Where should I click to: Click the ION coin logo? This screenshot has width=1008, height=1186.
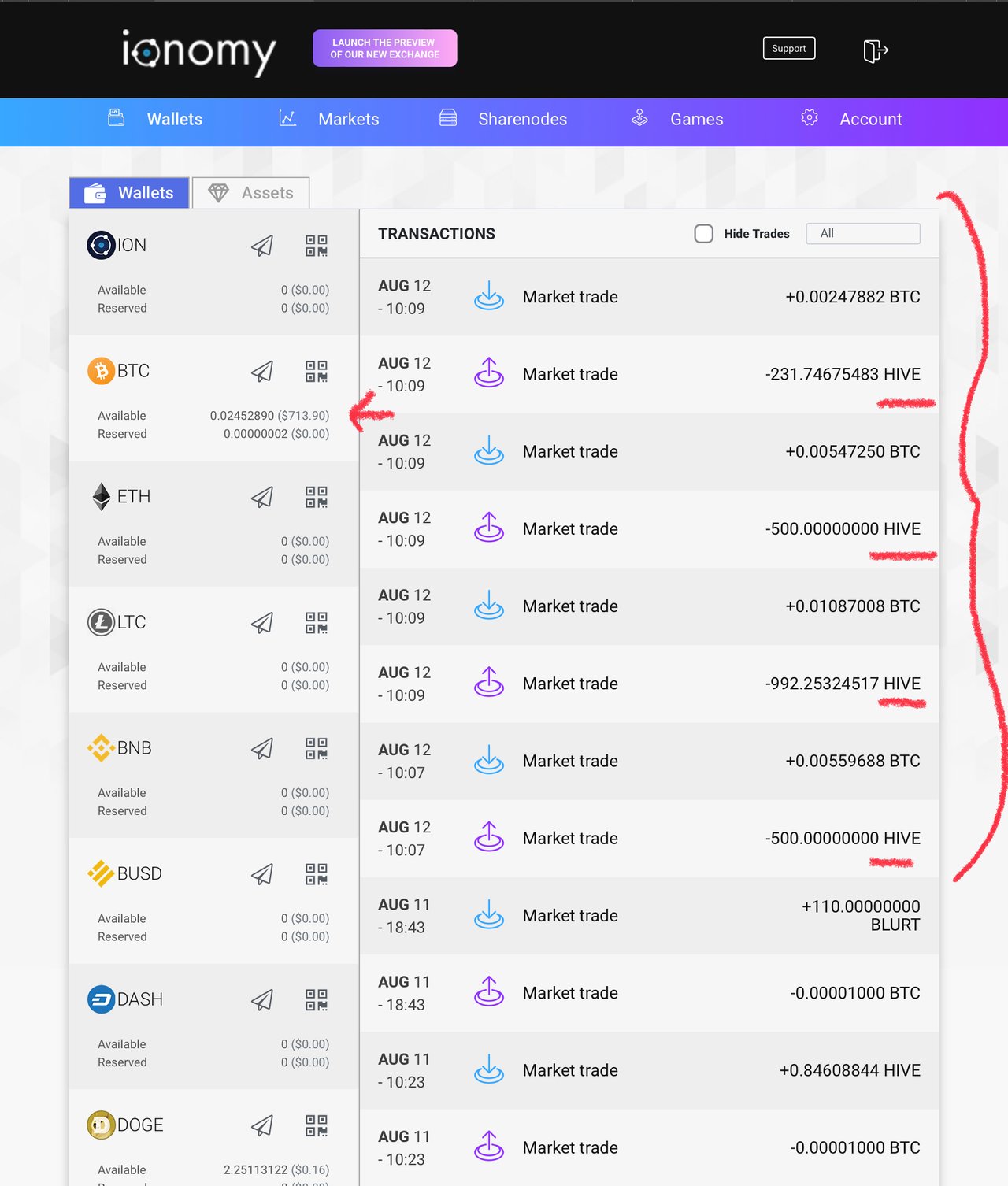(x=101, y=245)
